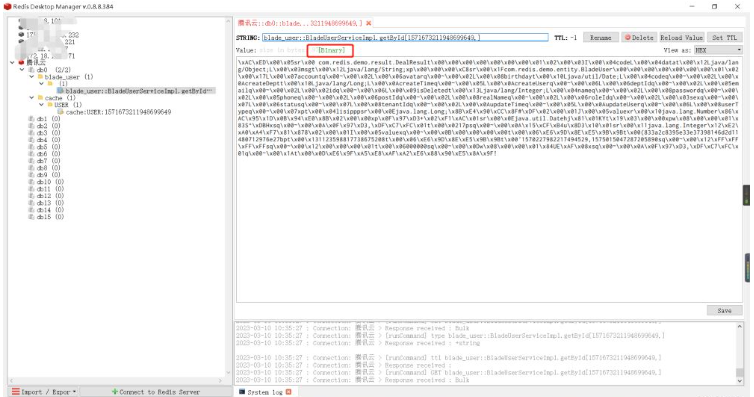Click the blade_user folder icon

click(x=40, y=77)
